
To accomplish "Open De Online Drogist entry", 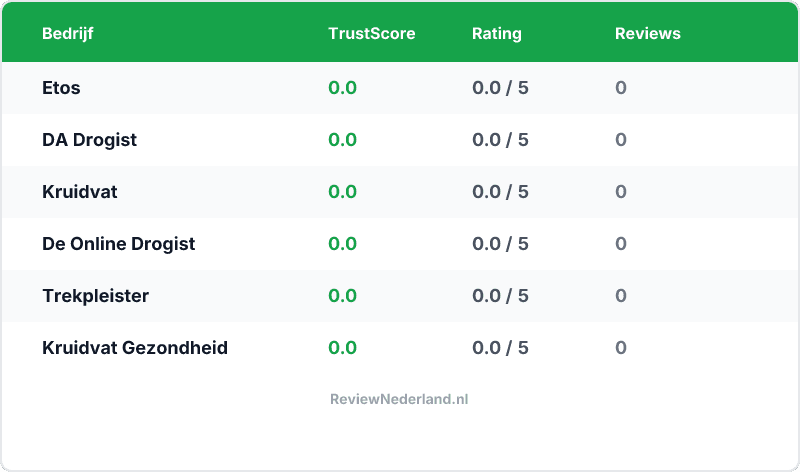I will point(118,244).
